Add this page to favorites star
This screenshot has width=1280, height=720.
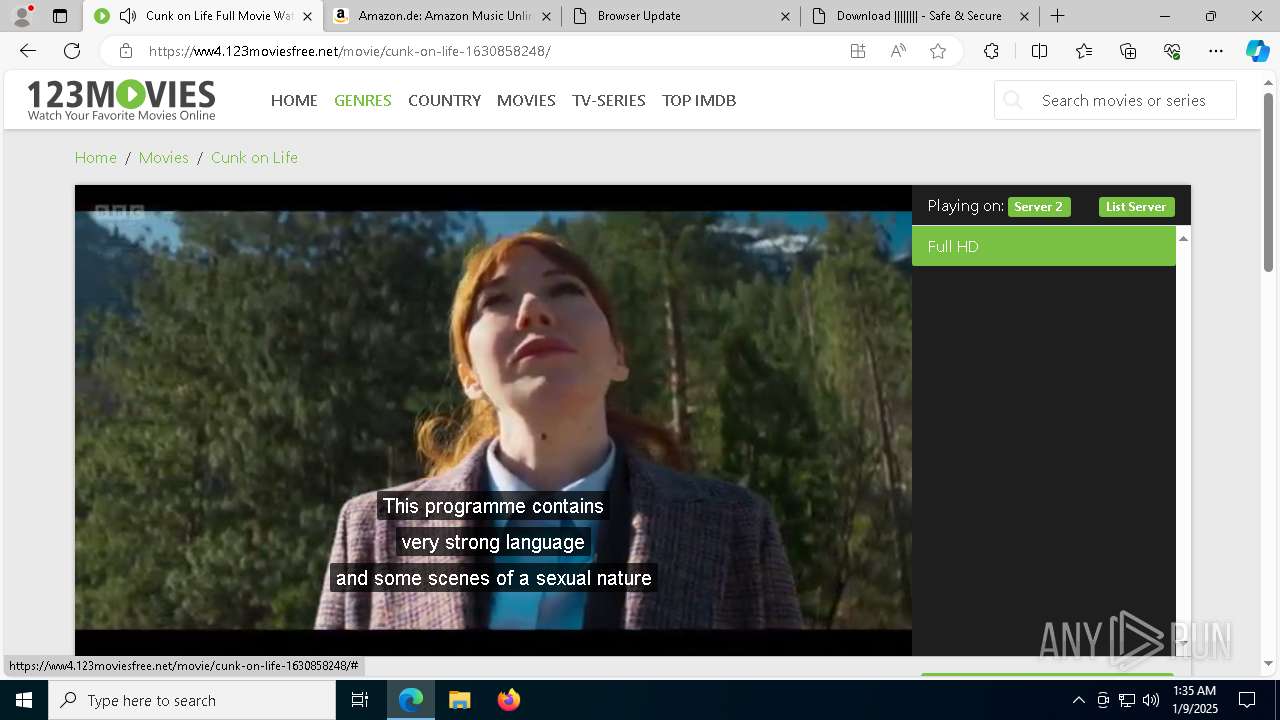pos(938,51)
